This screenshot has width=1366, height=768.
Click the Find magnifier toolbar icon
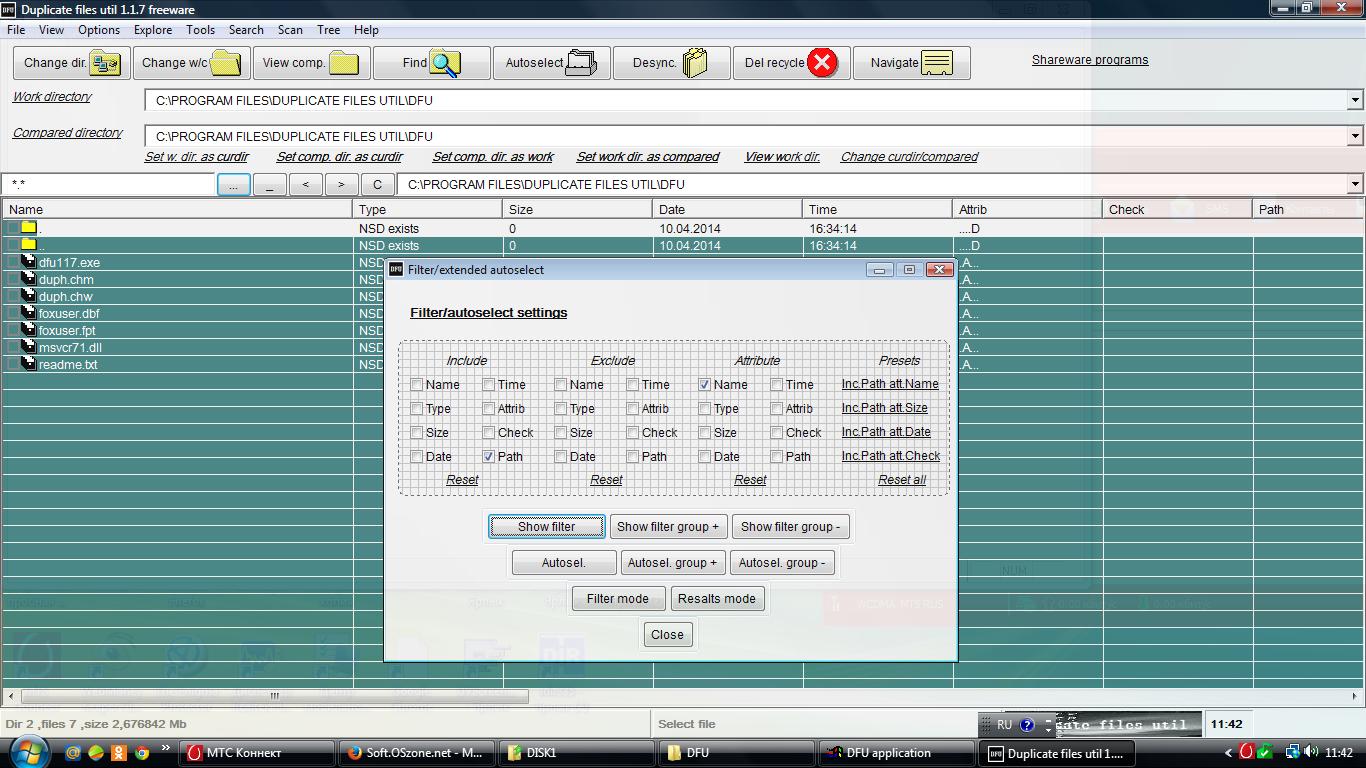(445, 63)
